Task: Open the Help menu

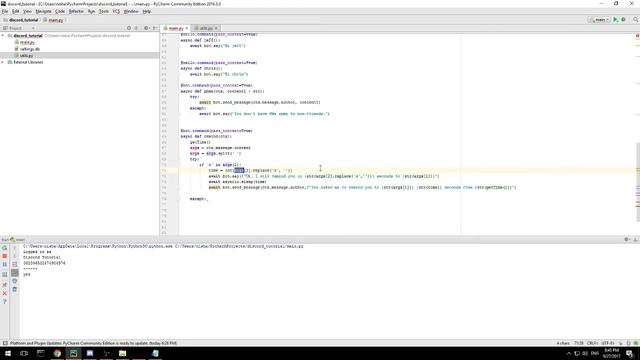Action: pos(147,11)
